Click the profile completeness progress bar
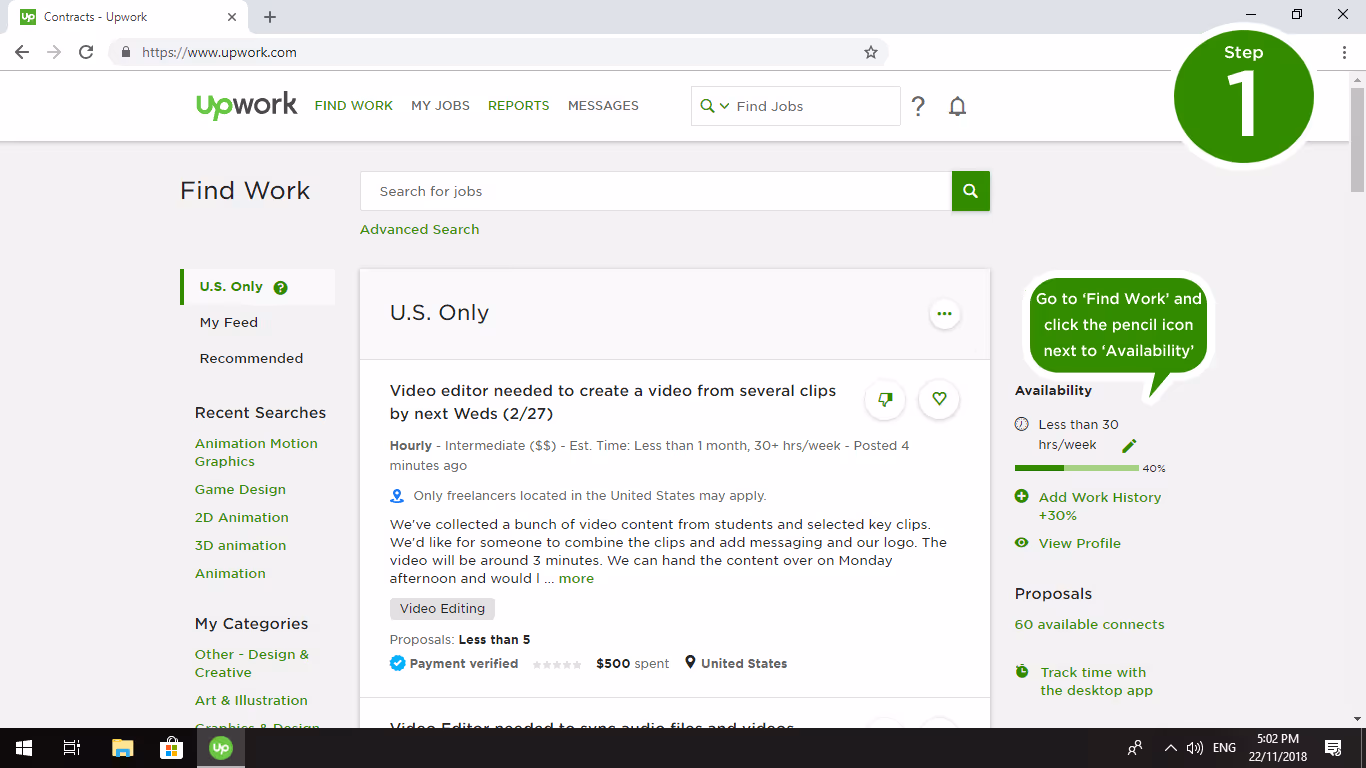 [1077, 468]
